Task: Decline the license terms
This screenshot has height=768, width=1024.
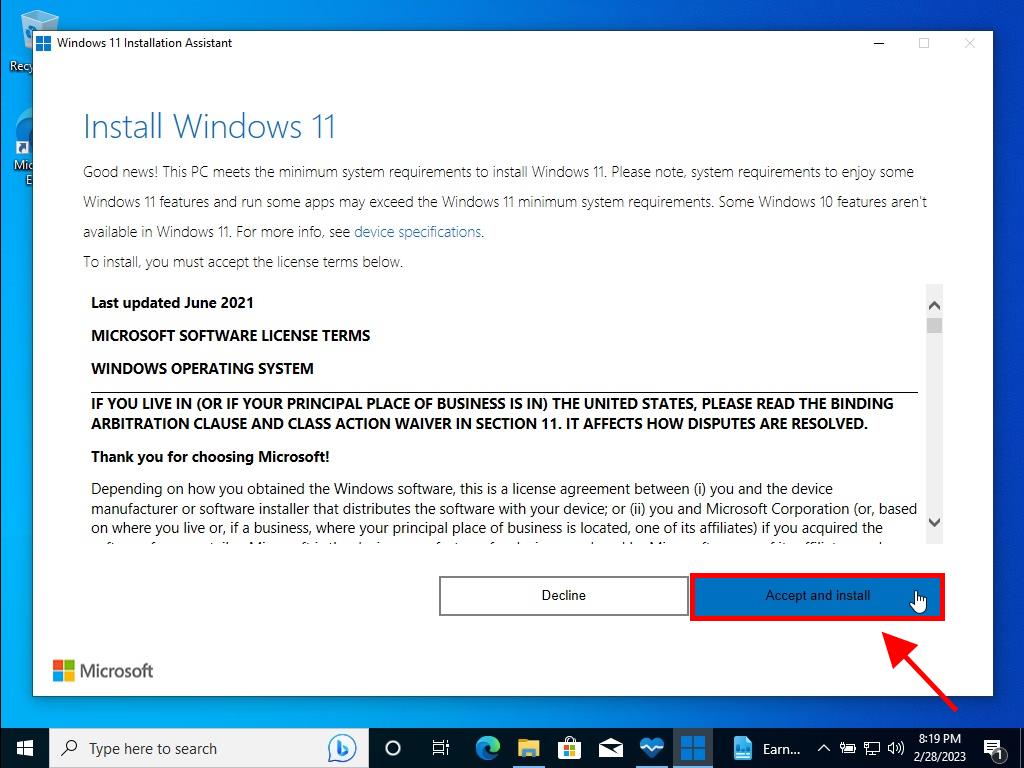Action: coord(563,596)
